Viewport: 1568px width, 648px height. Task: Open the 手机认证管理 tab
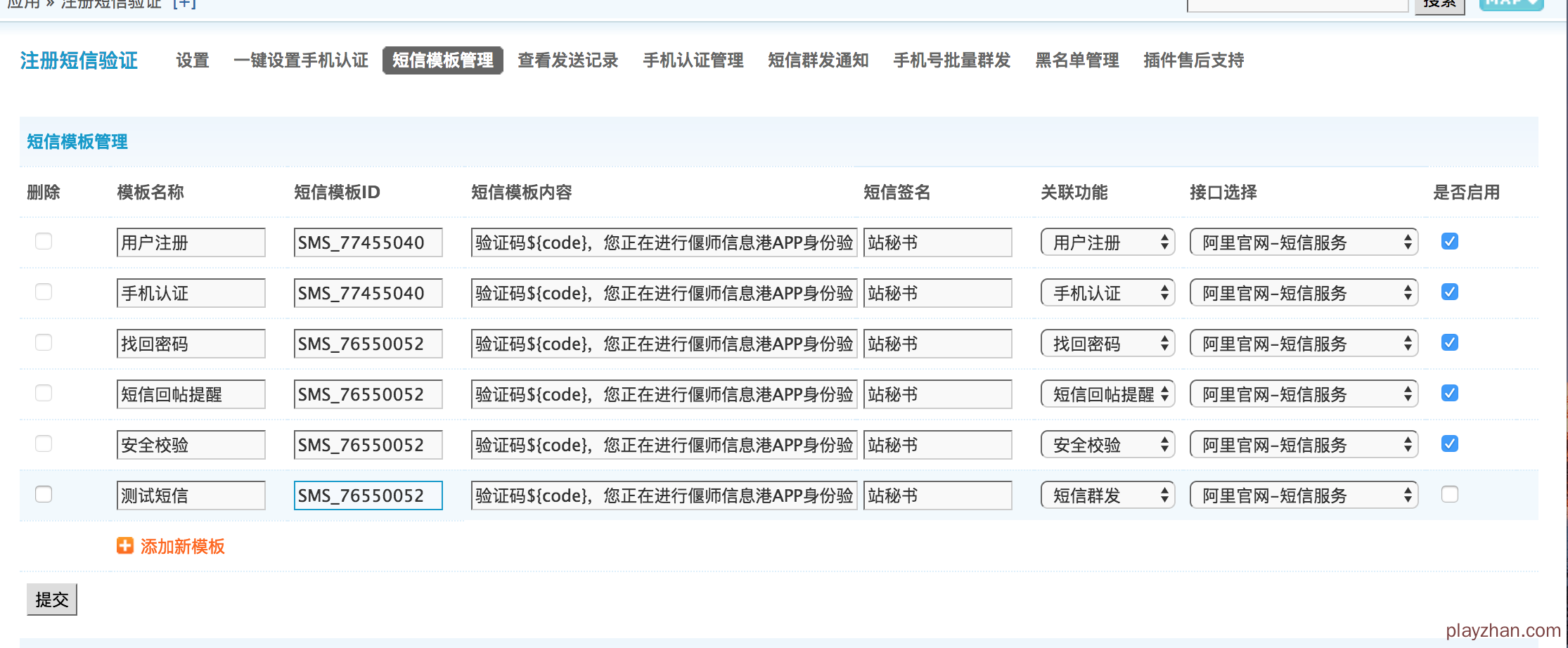tap(693, 60)
